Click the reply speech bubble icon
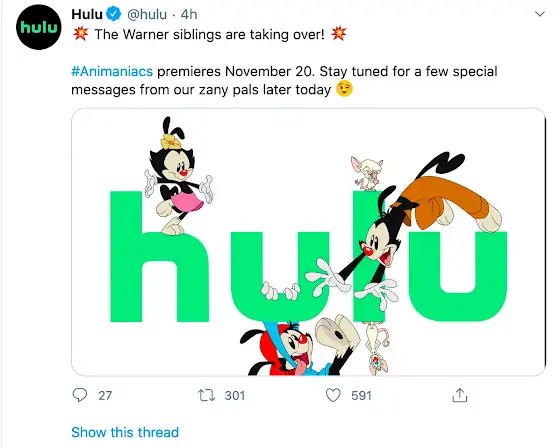This screenshot has height=448, width=560. 80,395
